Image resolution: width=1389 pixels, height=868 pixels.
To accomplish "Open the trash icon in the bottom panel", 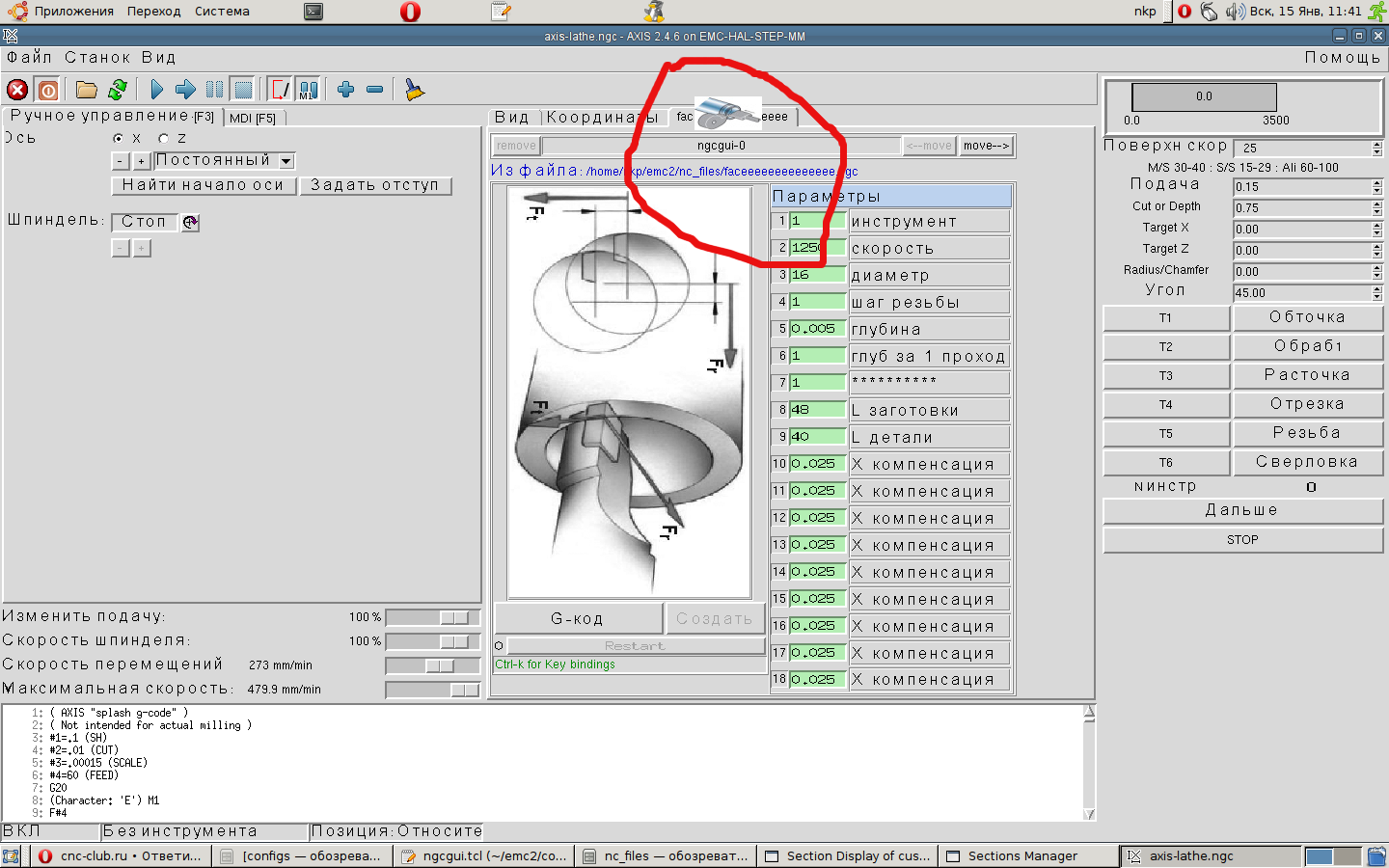I will tap(1376, 855).
